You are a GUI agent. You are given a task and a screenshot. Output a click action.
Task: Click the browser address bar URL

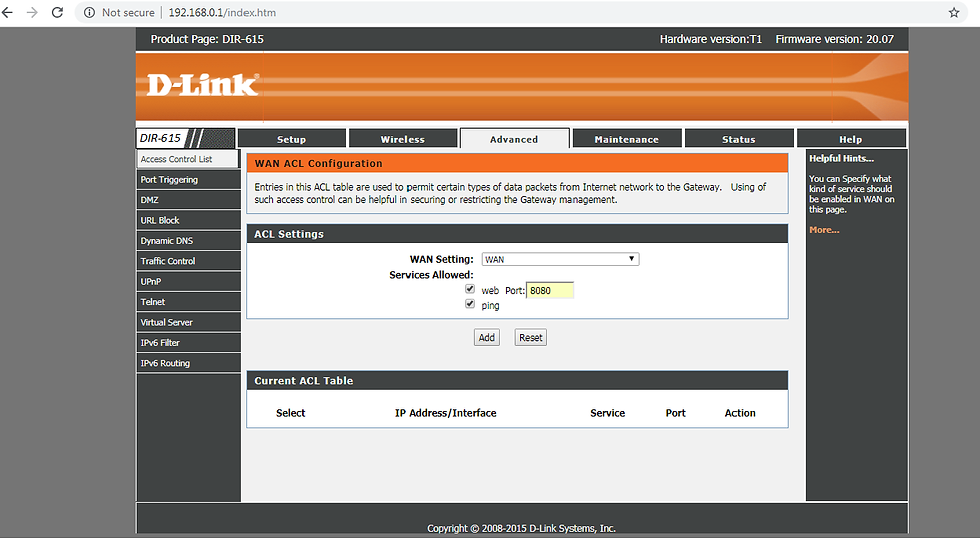click(x=222, y=12)
